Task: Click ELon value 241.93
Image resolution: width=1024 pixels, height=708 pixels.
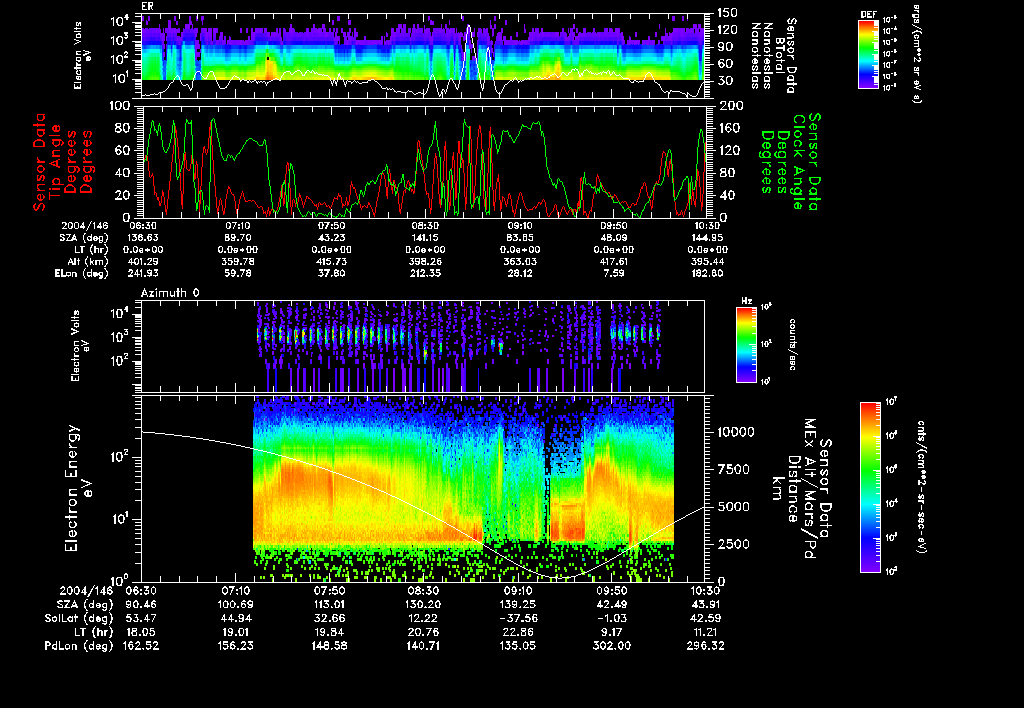Action: (x=144, y=273)
